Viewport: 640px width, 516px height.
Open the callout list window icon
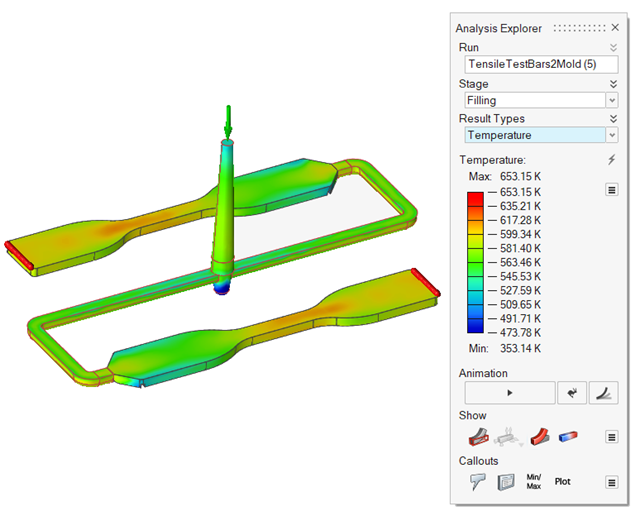[505, 481]
